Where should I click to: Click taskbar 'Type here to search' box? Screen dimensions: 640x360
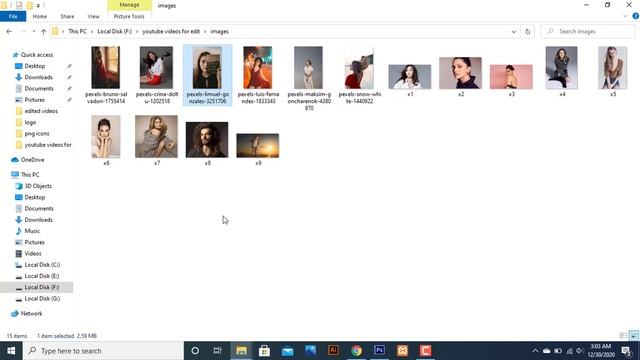coord(103,351)
